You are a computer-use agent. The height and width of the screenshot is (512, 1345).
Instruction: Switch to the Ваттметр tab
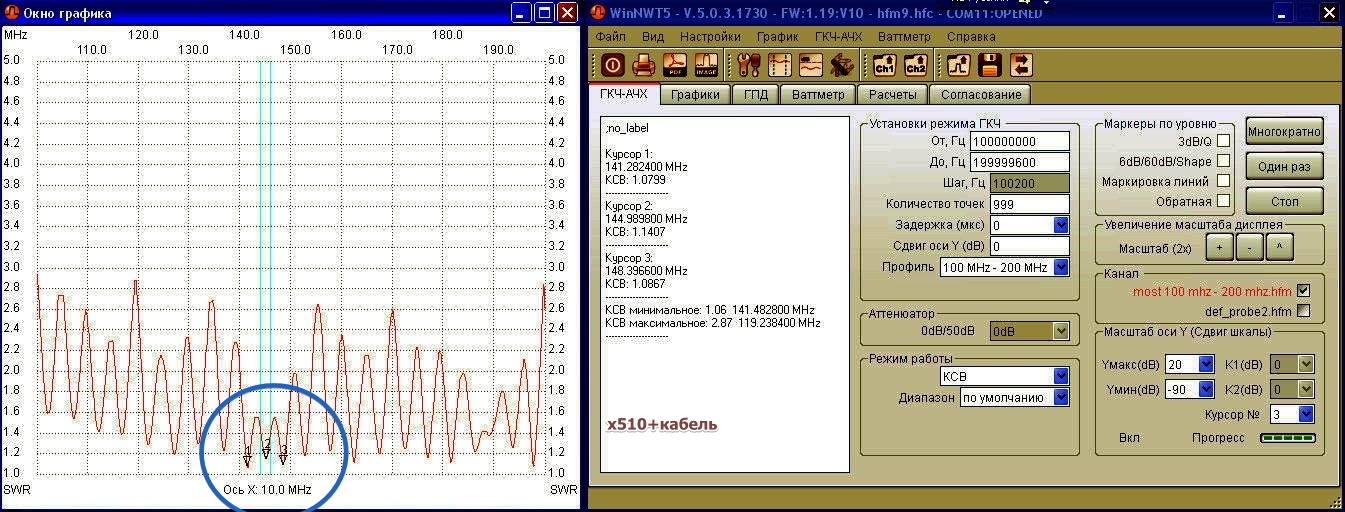point(818,95)
